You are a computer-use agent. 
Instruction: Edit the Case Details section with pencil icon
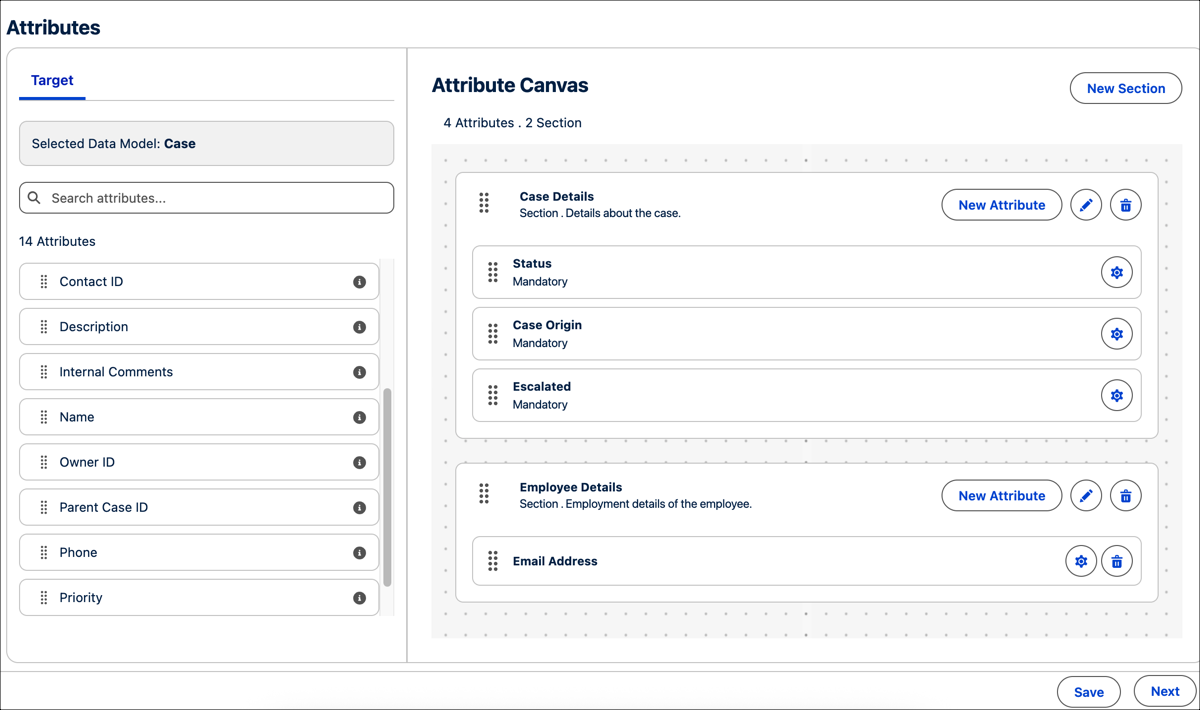pos(1086,205)
